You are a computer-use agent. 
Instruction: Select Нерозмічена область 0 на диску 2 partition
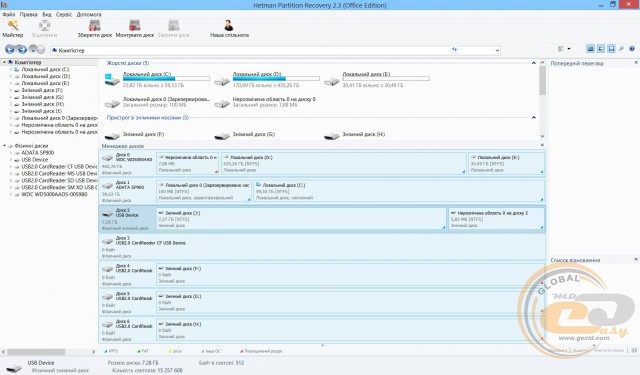[496, 219]
